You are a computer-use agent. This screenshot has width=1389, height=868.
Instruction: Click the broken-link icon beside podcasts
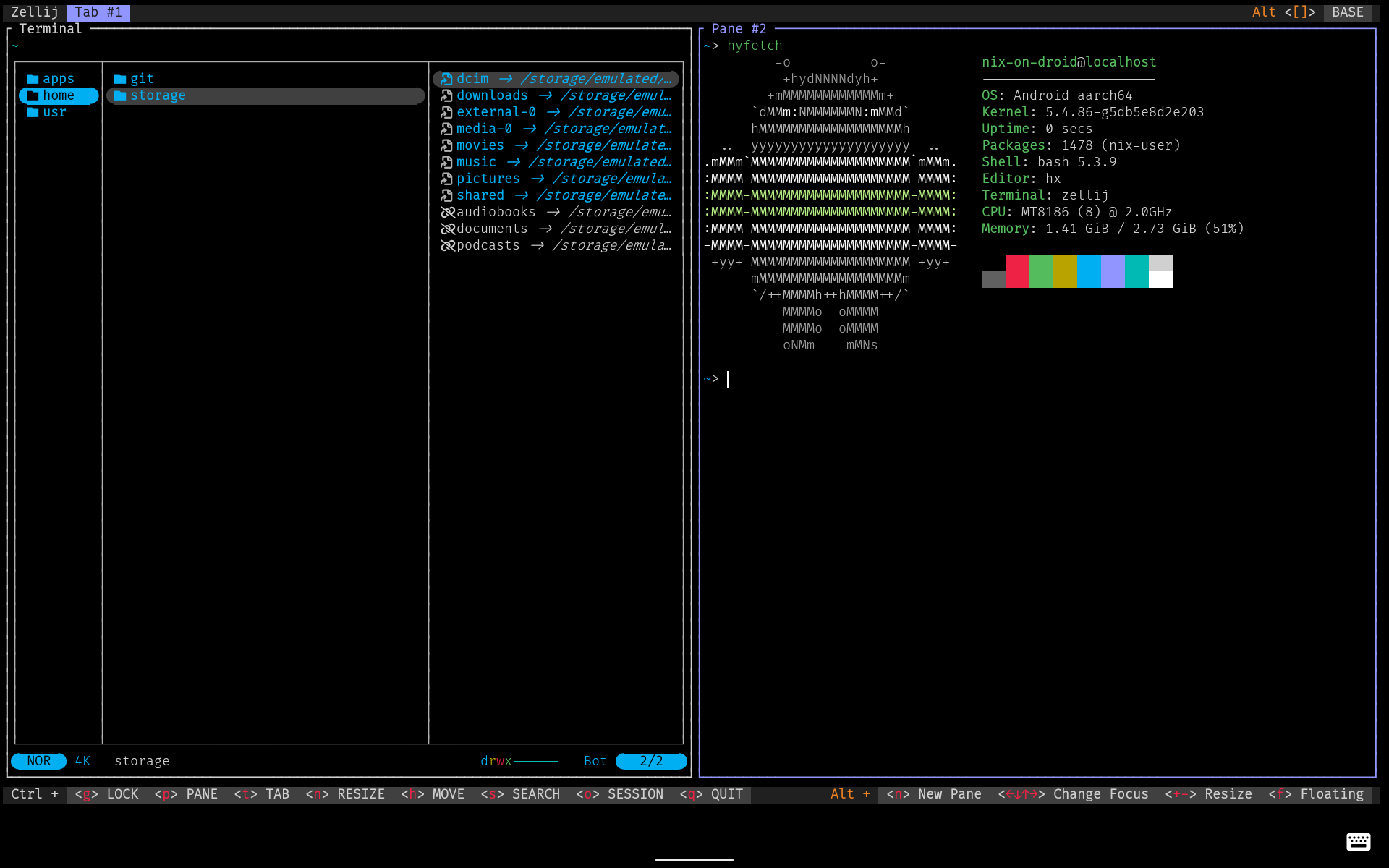coord(448,245)
